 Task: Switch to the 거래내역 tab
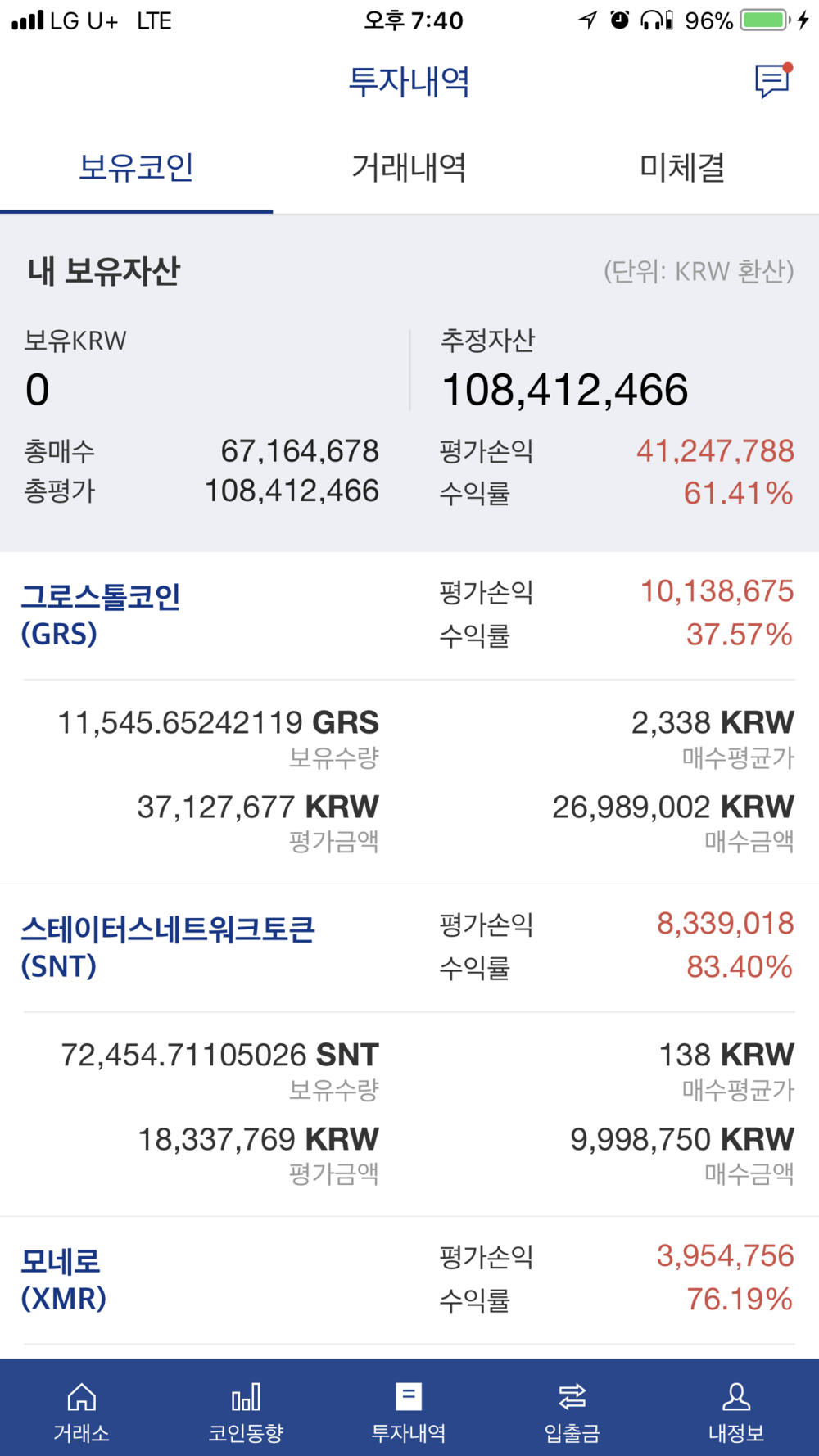pyautogui.click(x=409, y=168)
